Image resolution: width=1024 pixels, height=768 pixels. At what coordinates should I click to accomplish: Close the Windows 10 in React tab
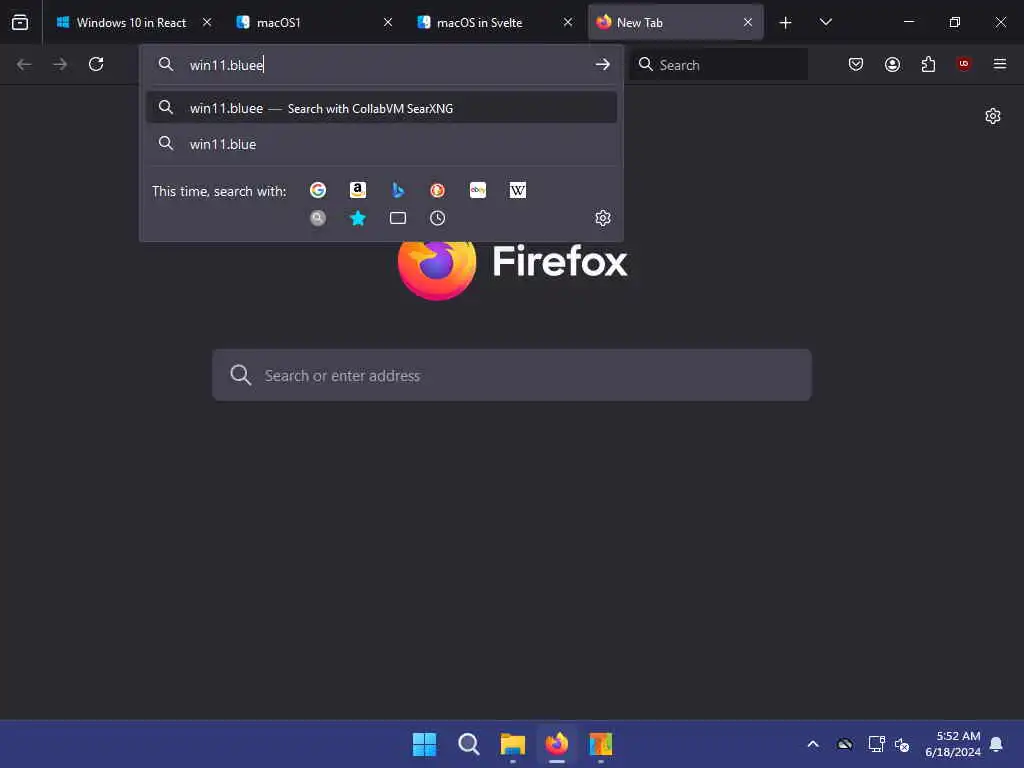[207, 22]
